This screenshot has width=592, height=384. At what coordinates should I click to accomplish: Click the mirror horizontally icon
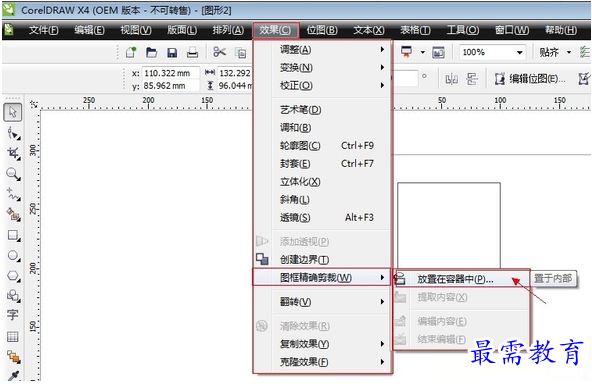452,79
